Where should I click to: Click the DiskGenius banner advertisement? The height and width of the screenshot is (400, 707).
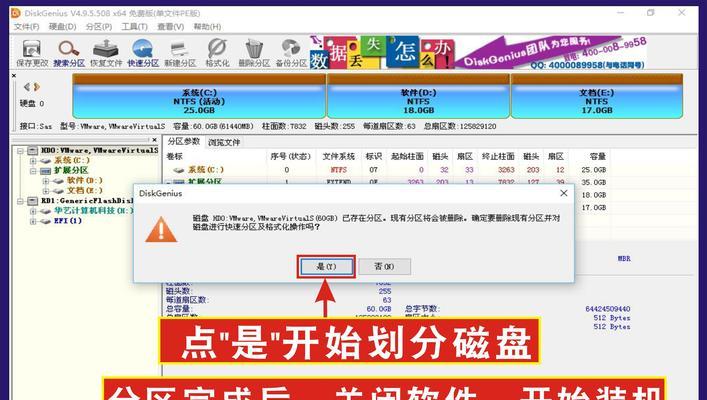coord(479,53)
